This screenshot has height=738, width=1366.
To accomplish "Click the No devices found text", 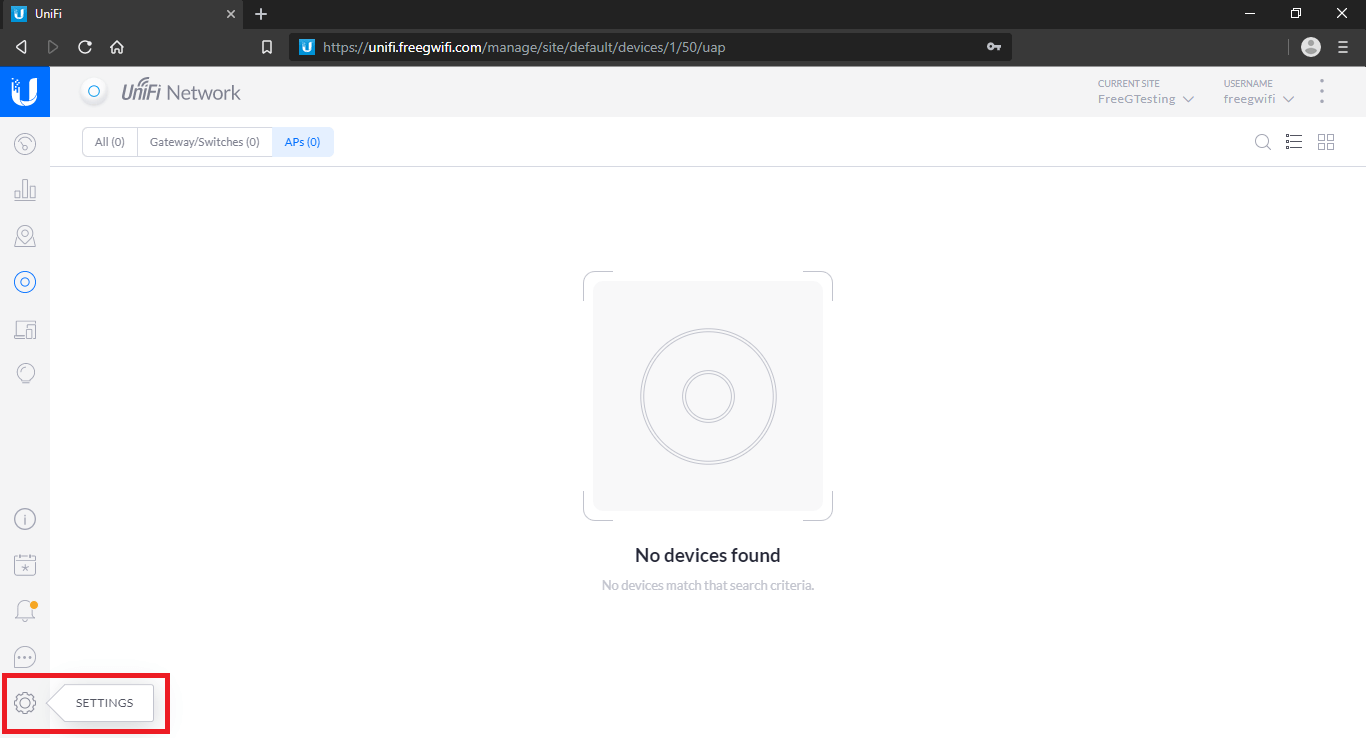I will 708,555.
